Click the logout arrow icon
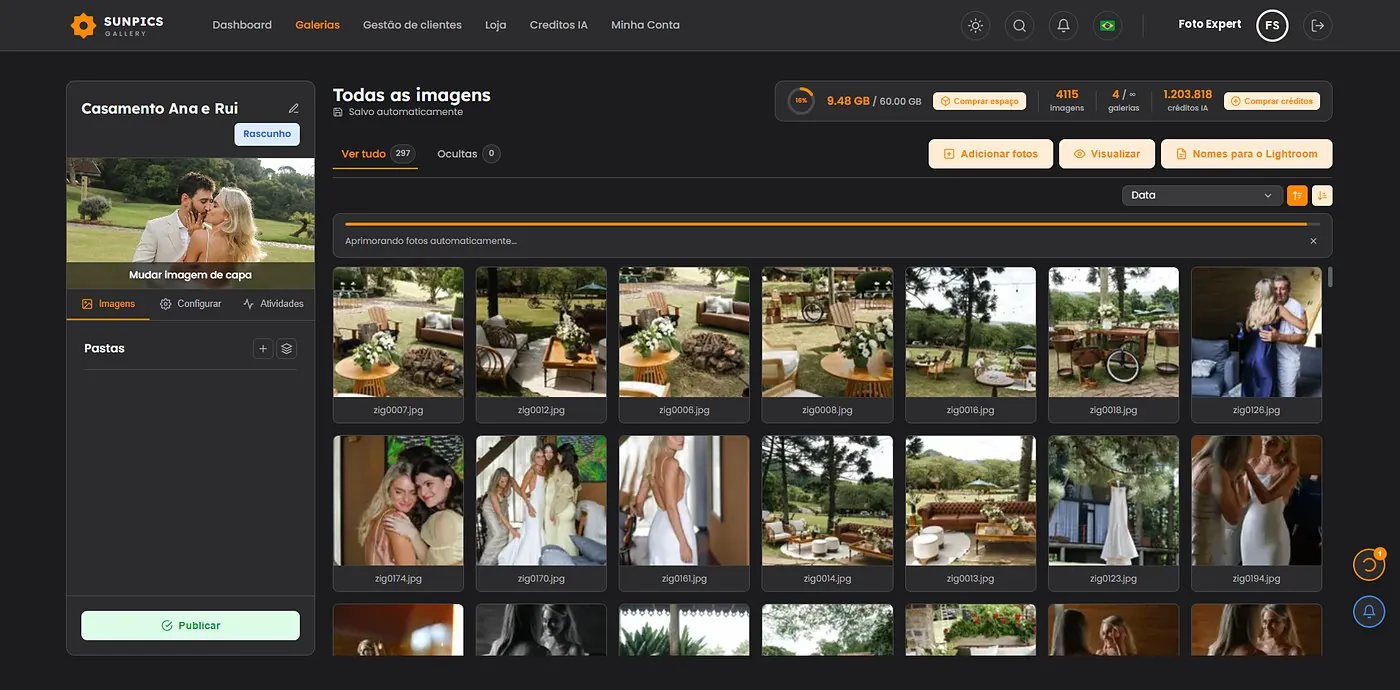1400x690 pixels. (1318, 26)
